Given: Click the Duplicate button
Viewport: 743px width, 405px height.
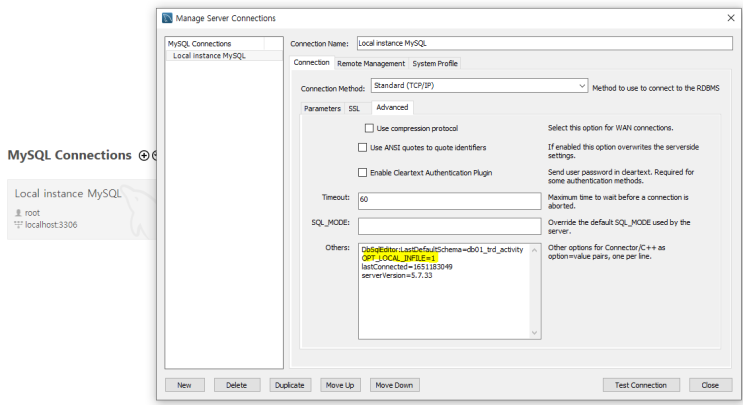Looking at the screenshot, I should click(x=290, y=385).
